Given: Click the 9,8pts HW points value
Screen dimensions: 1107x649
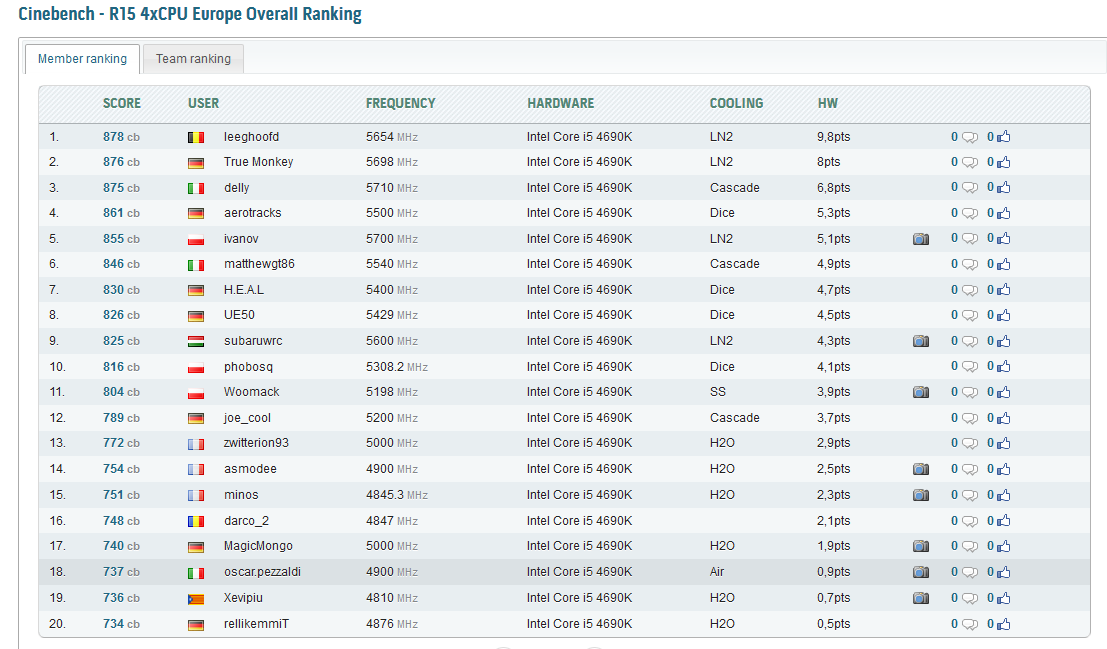Looking at the screenshot, I should click(834, 137).
